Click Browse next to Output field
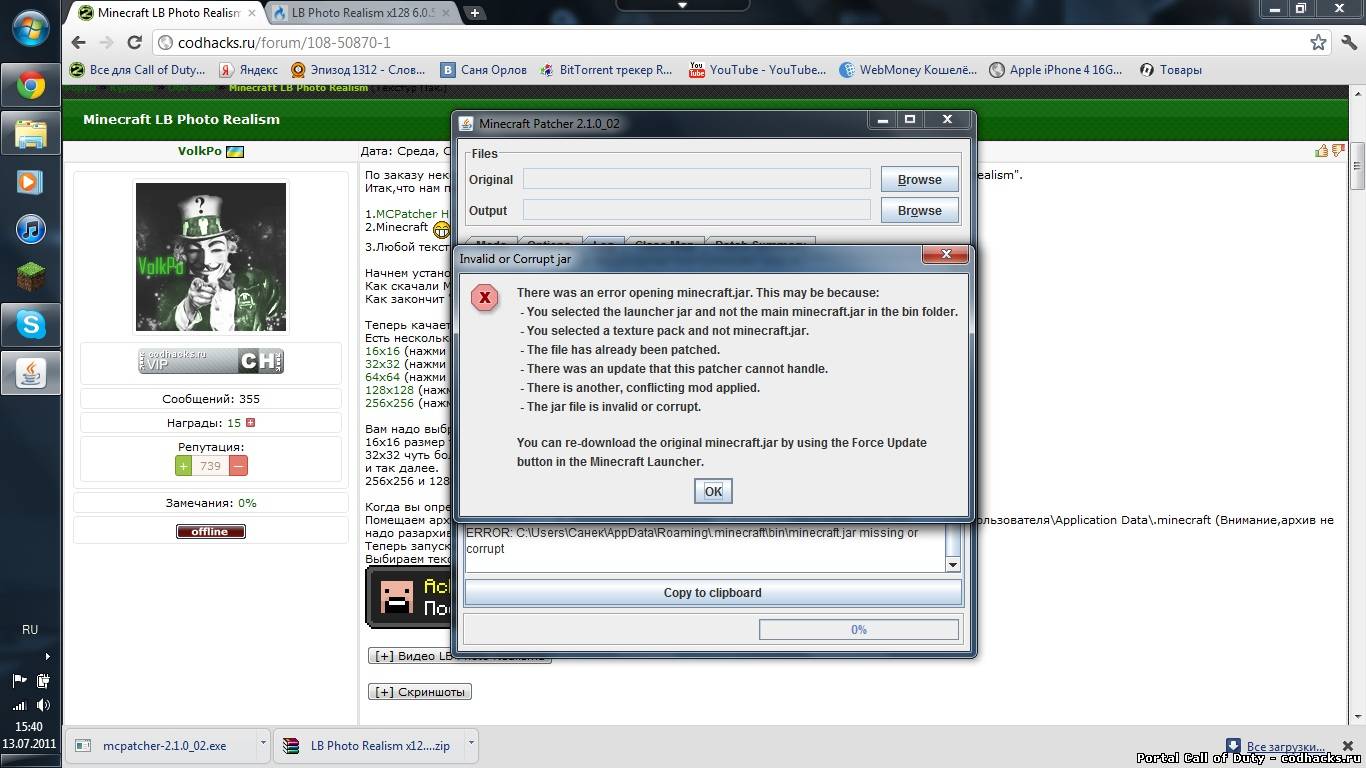Screen dimensions: 1366x768 tap(919, 210)
